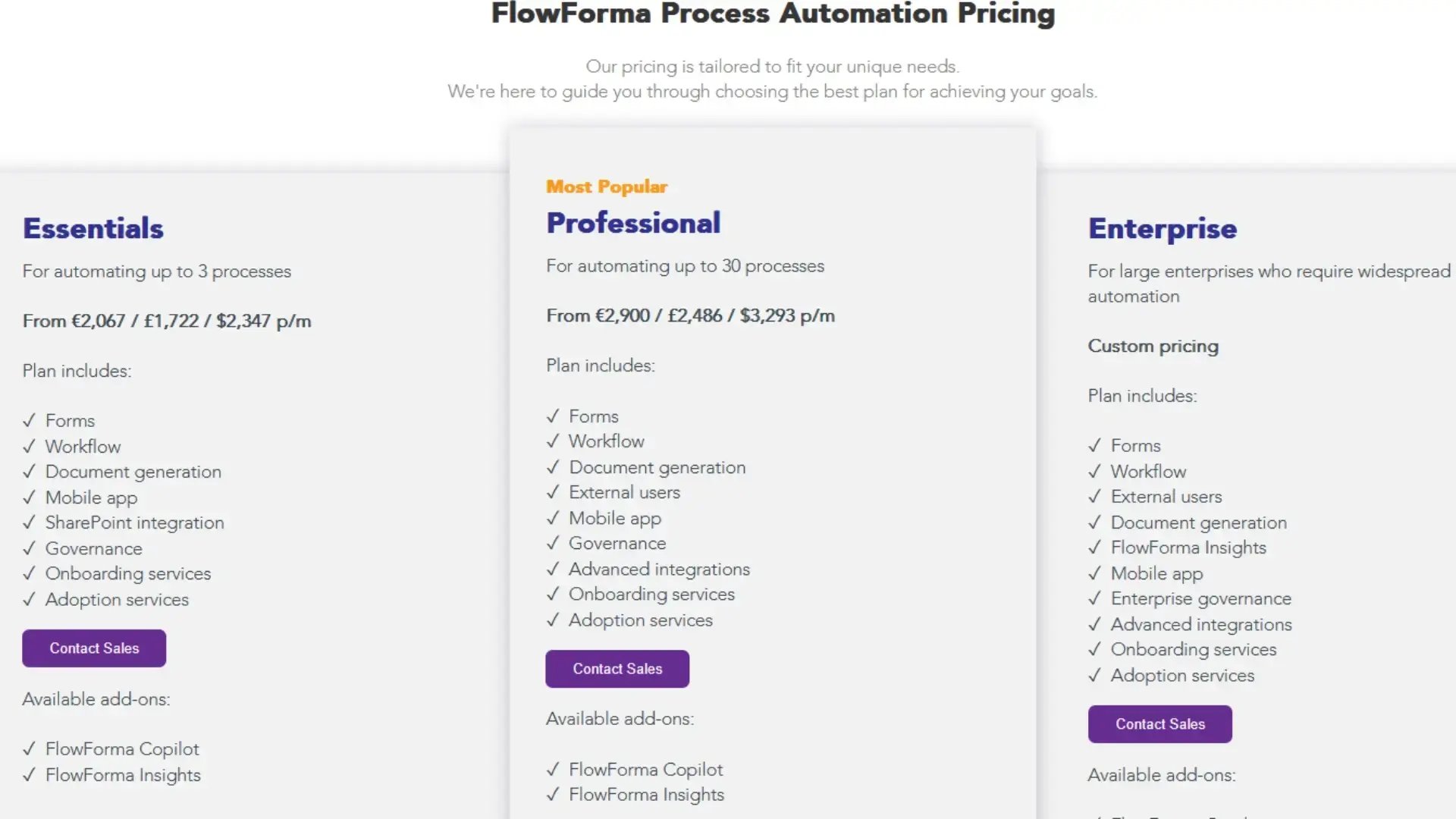Screen dimensions: 1456x819
Task: Expand the Essentials Available add-ons section
Action: point(96,699)
